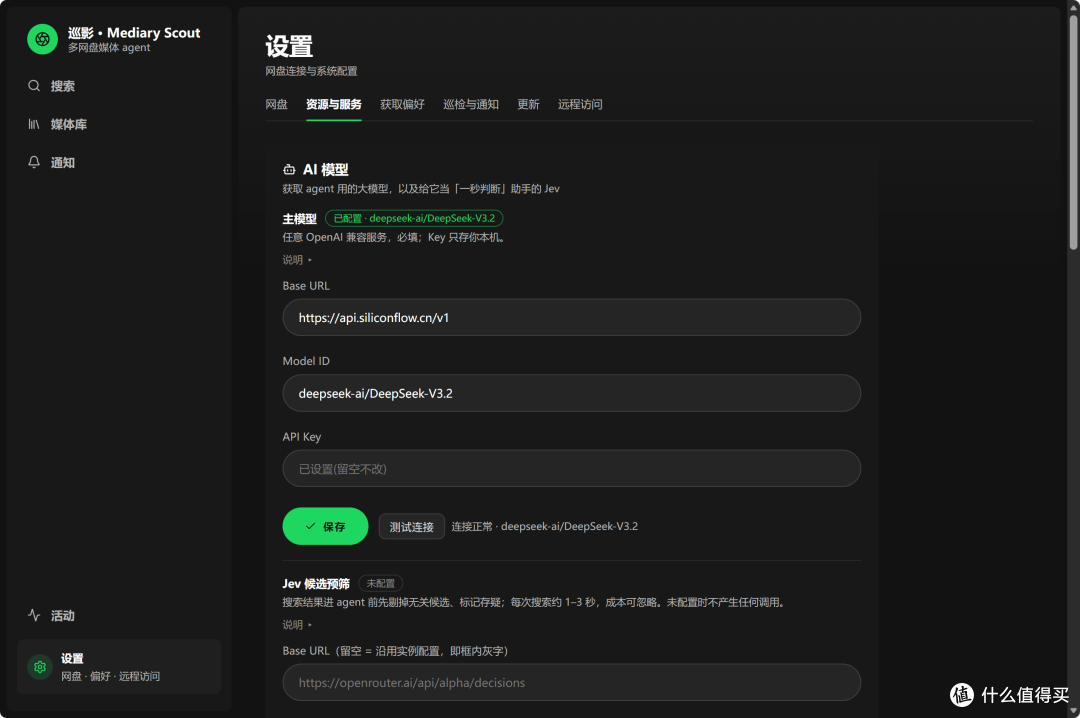Click the 设置 page heading
1080x718 pixels.
tap(289, 47)
